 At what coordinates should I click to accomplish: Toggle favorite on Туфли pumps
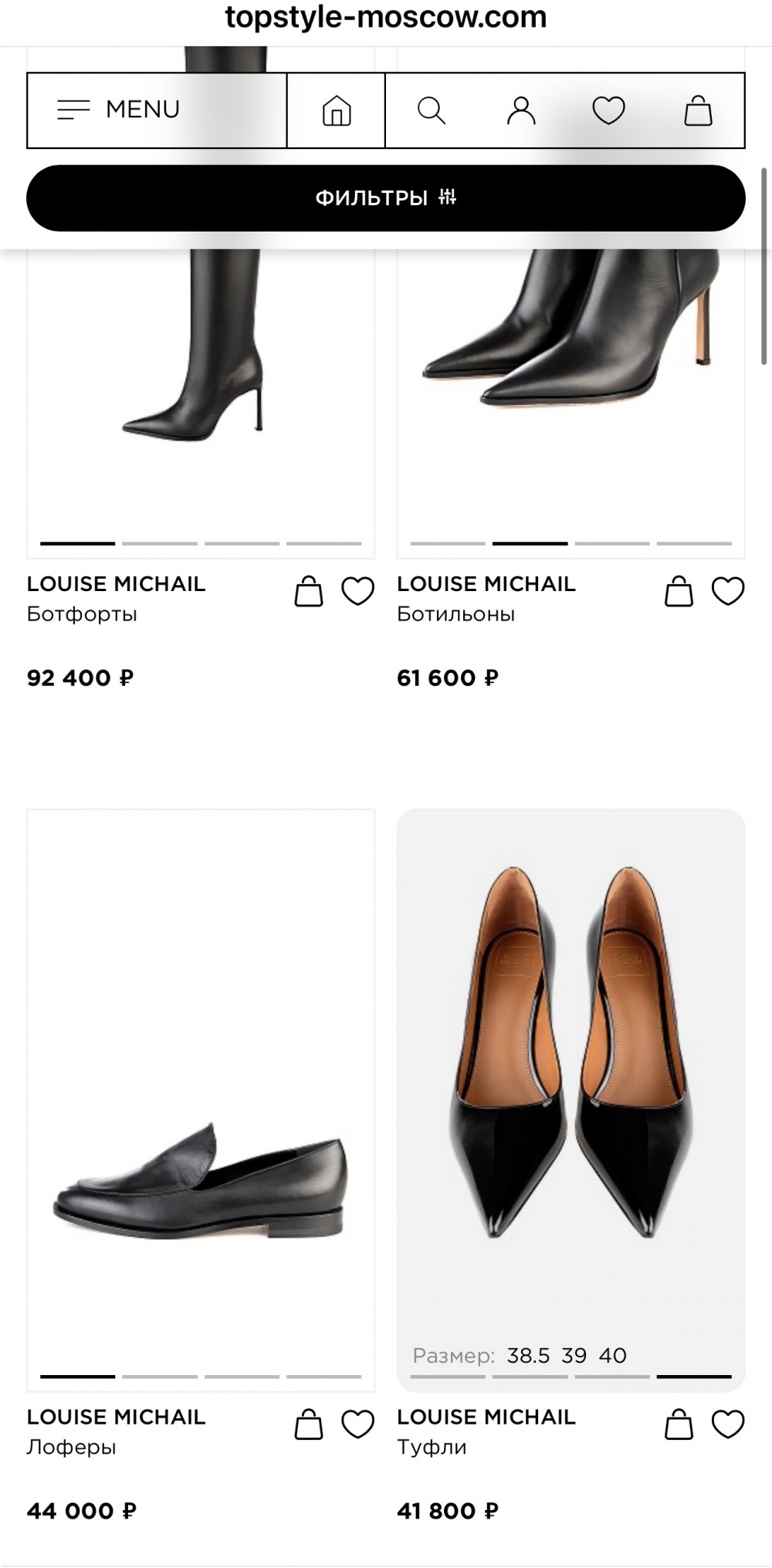tap(727, 1424)
